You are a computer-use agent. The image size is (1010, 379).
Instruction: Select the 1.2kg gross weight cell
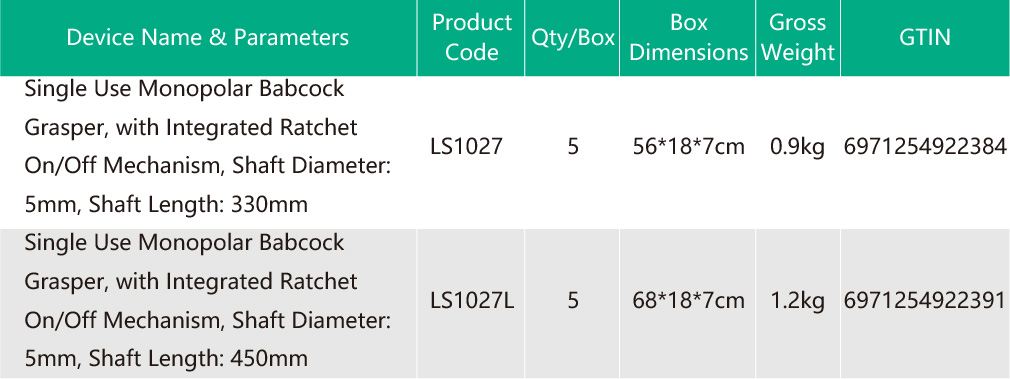(797, 300)
